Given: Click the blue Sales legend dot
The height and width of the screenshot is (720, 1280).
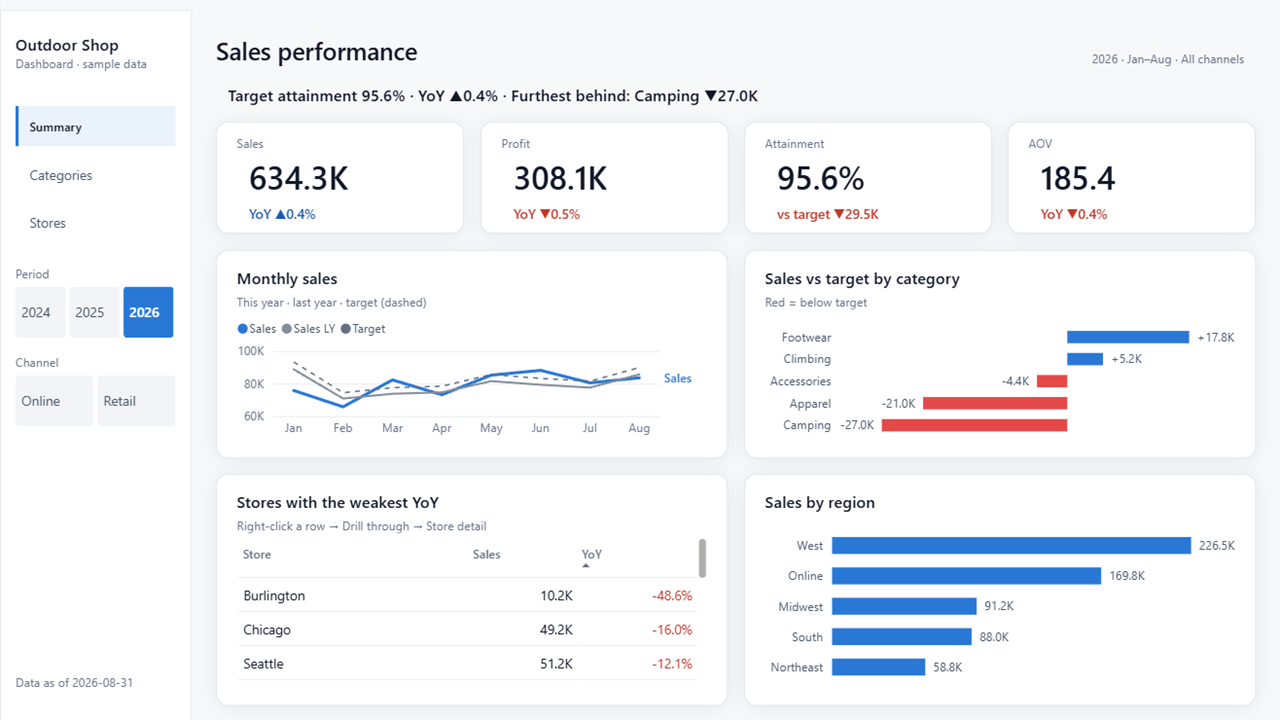Looking at the screenshot, I should coord(242,329).
